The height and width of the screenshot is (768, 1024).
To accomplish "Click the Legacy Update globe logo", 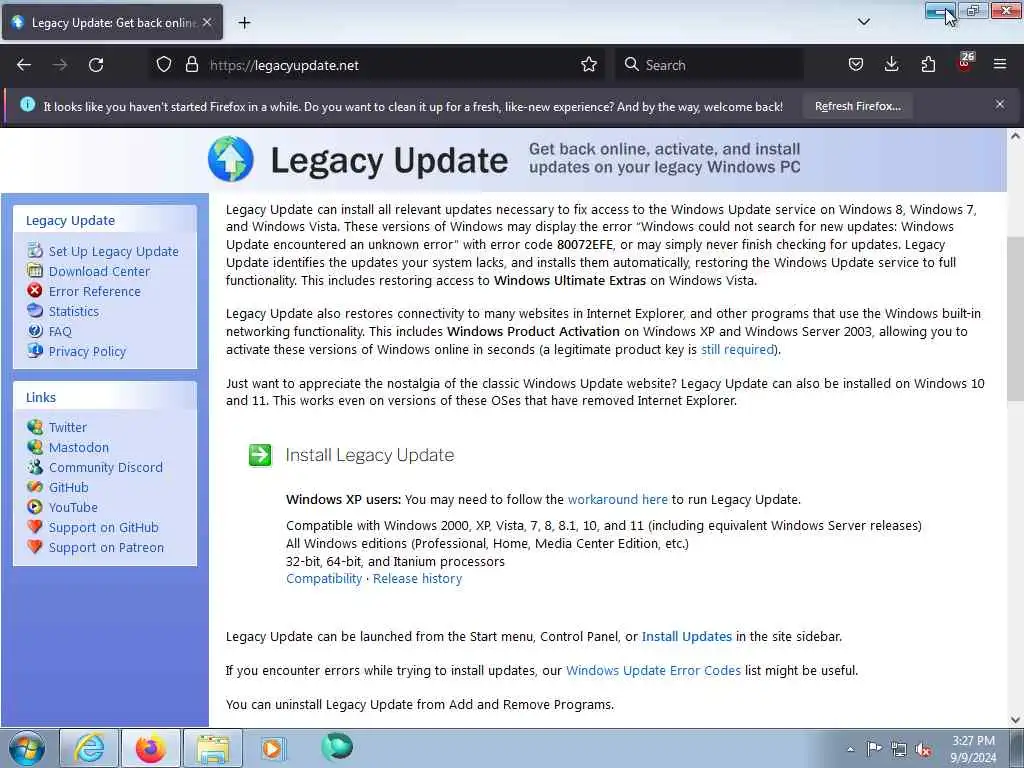I will 231,159.
